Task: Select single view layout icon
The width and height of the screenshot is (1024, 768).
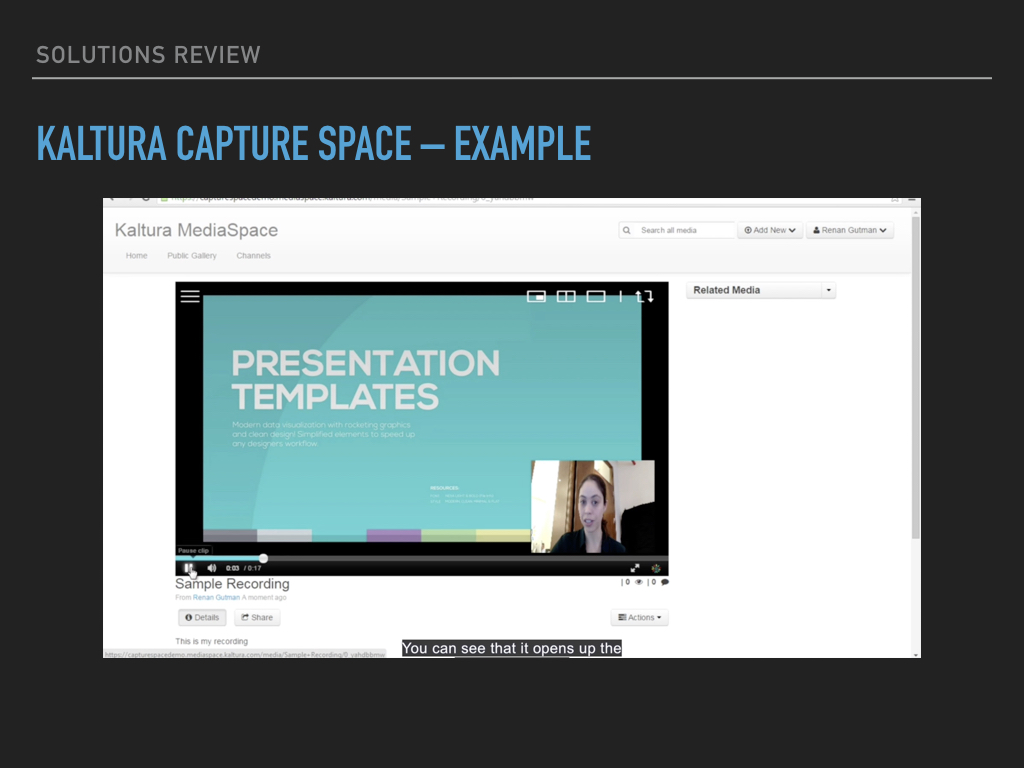Action: coord(596,296)
